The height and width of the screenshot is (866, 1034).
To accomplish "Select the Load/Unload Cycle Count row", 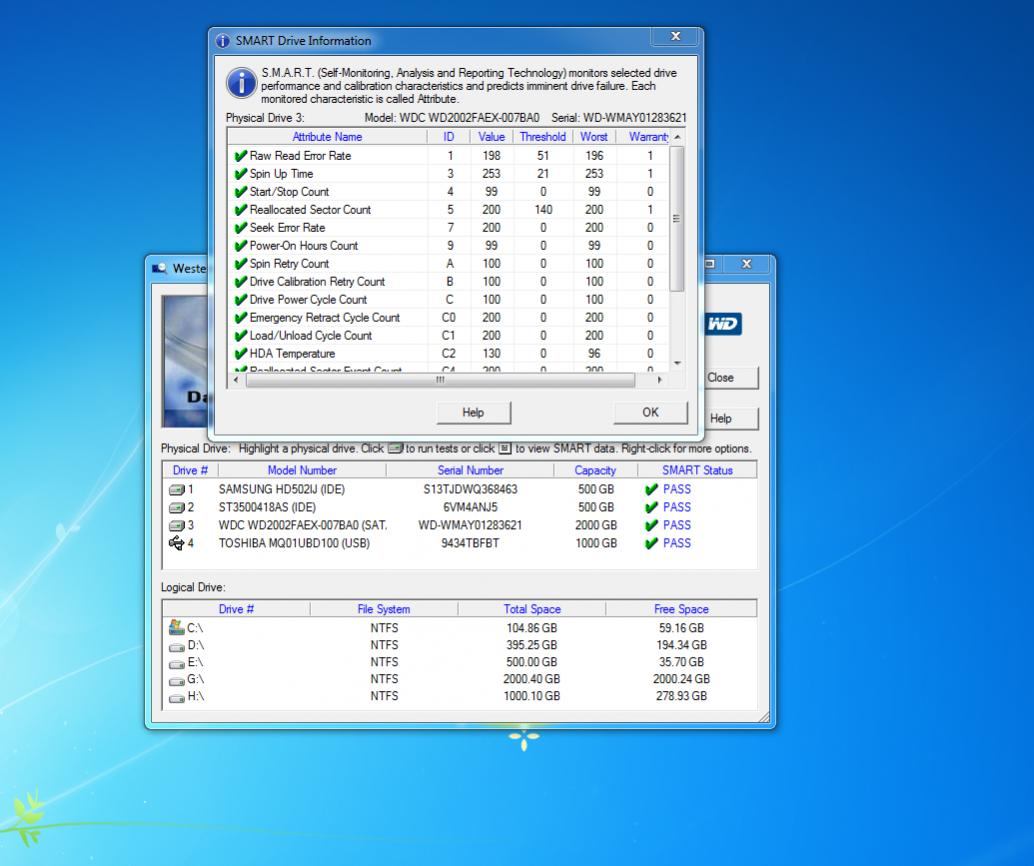I will point(448,335).
